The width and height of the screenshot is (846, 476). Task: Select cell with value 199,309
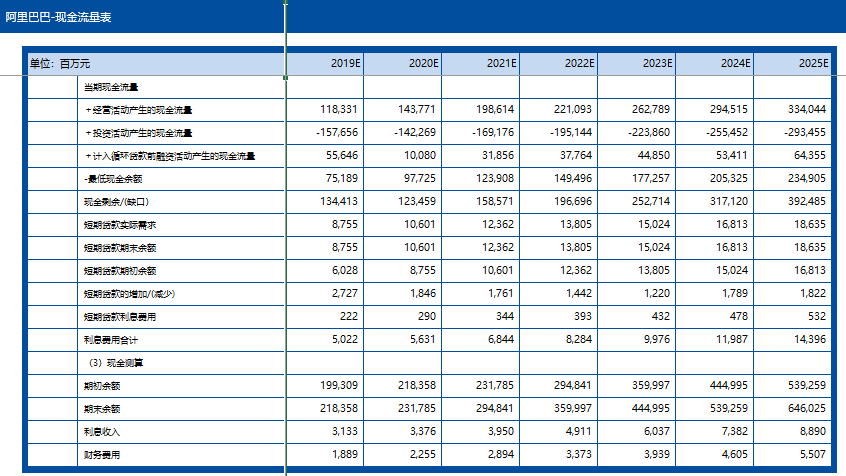click(324, 386)
